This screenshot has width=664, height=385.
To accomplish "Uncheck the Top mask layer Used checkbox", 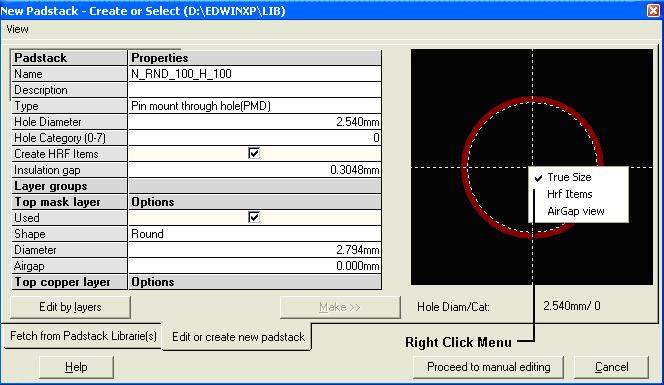I will pos(254,217).
